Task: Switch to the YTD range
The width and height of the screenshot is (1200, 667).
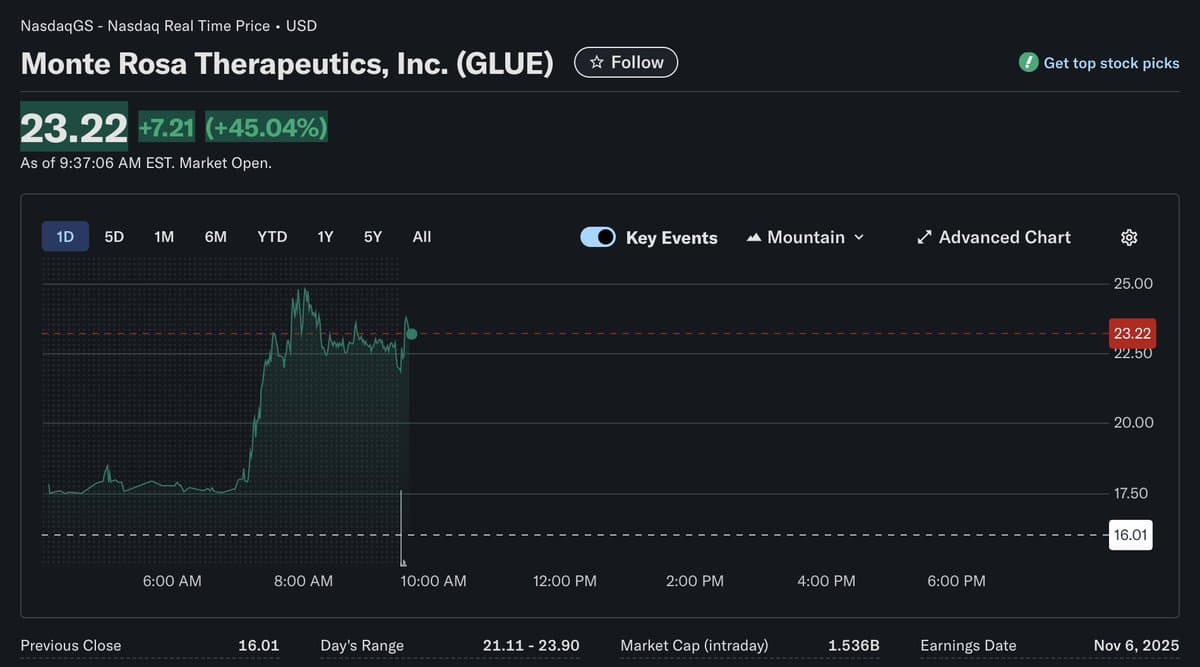Action: (272, 237)
